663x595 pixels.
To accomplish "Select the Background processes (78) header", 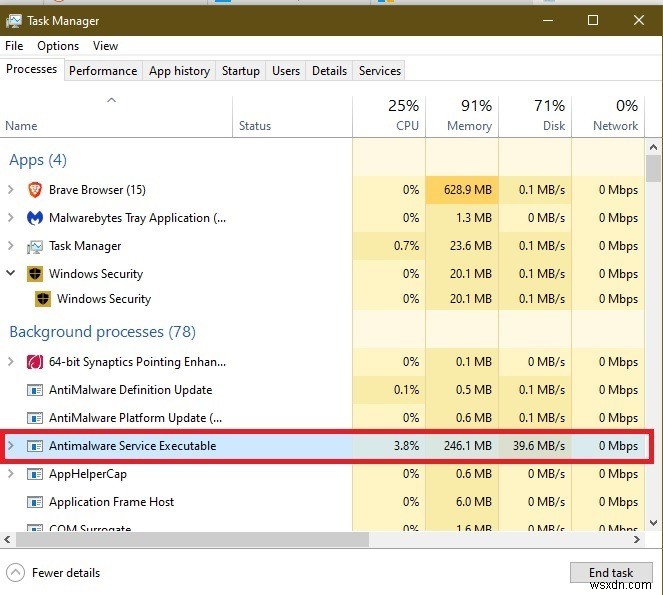I will (103, 332).
